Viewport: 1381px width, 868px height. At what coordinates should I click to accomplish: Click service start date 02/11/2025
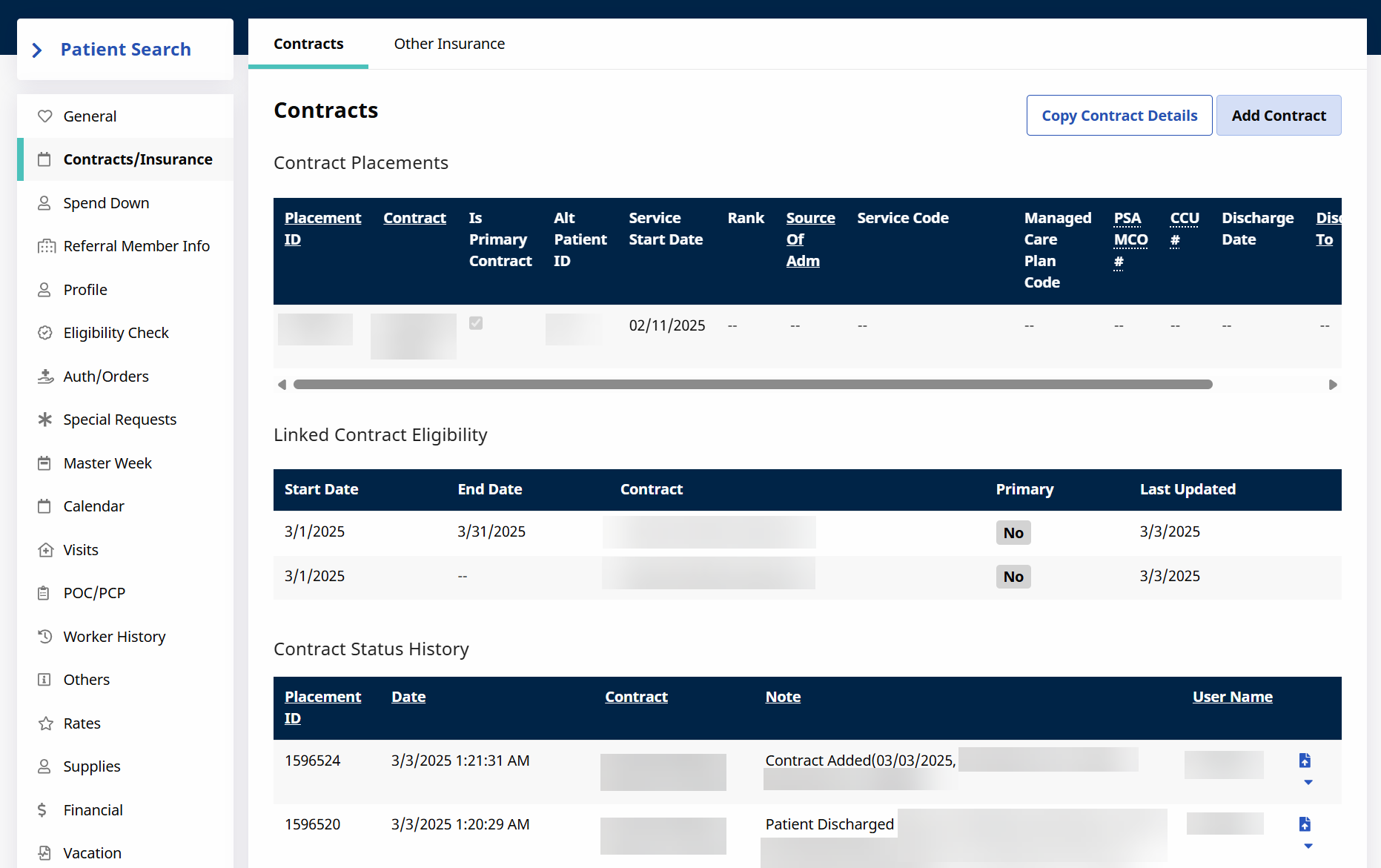pos(667,325)
